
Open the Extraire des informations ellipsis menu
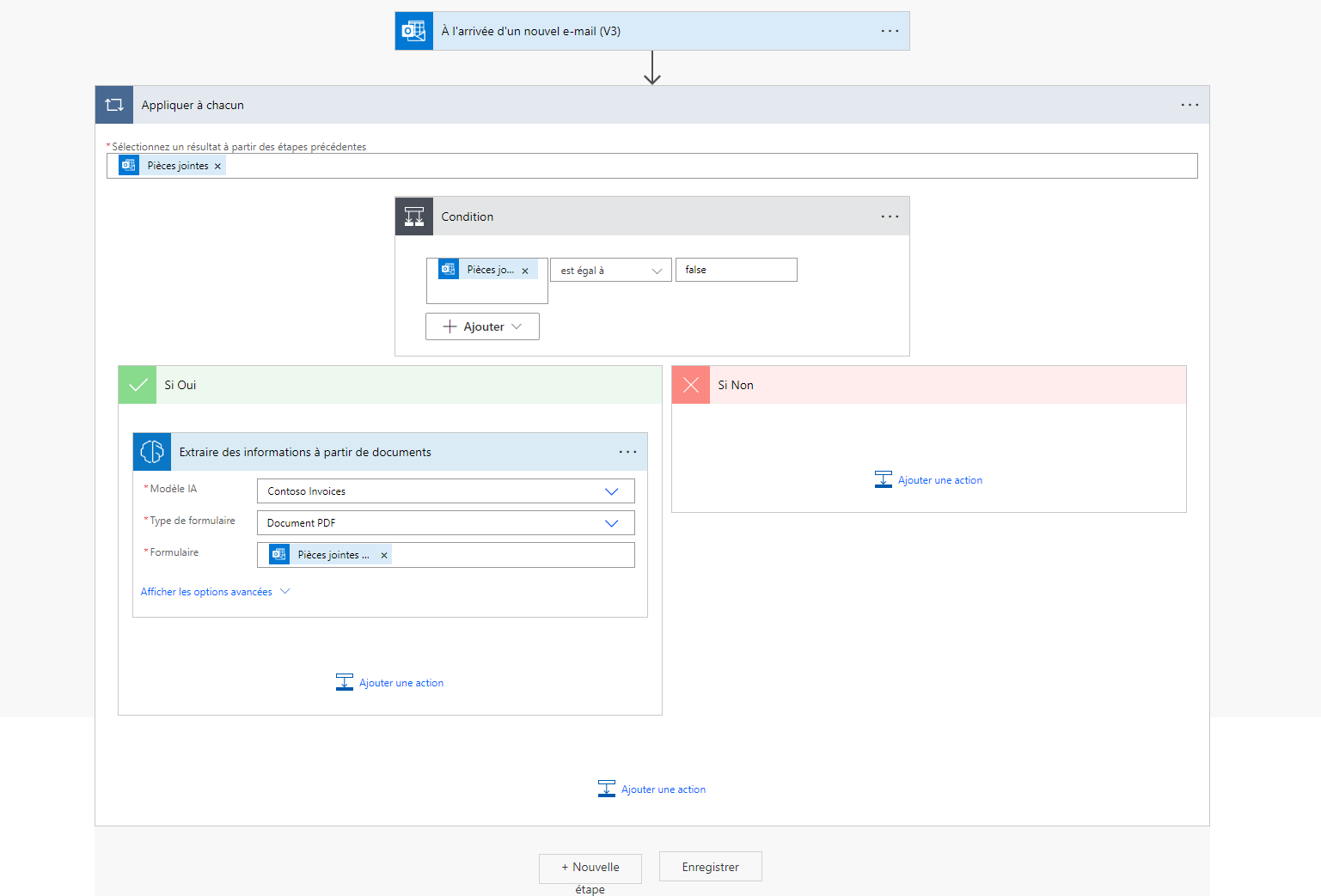point(628,452)
